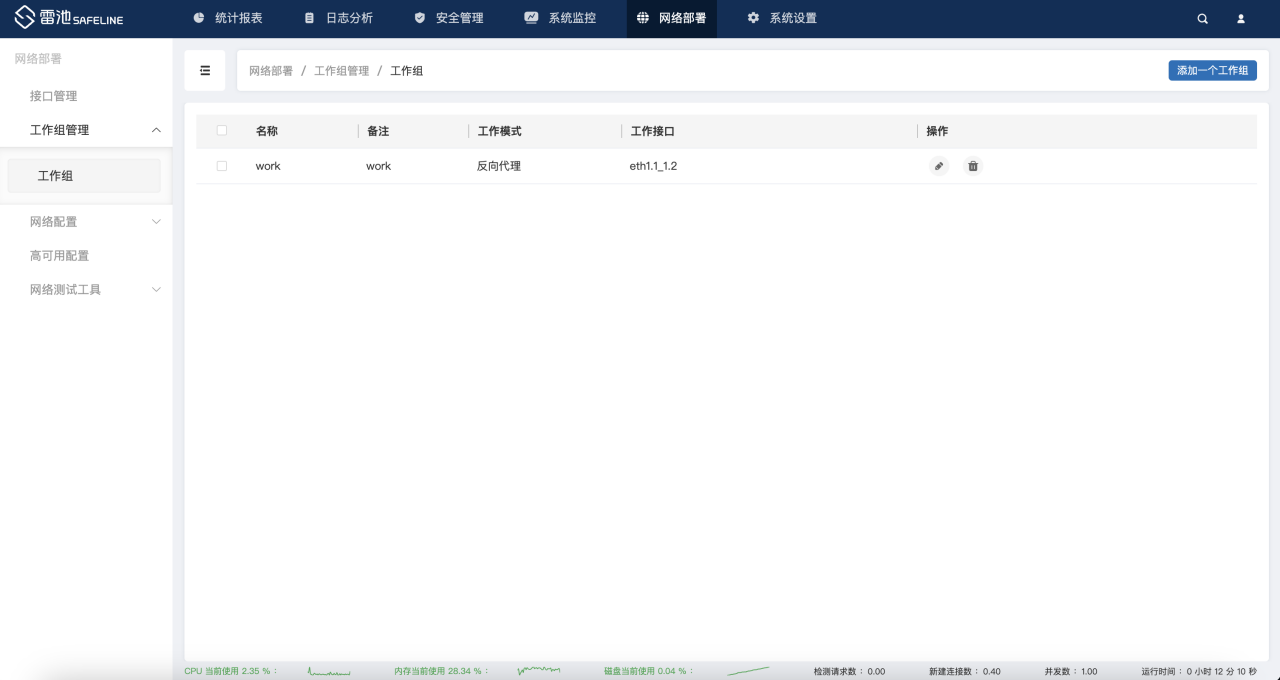Open the 统计报表 top menu

click(228, 19)
